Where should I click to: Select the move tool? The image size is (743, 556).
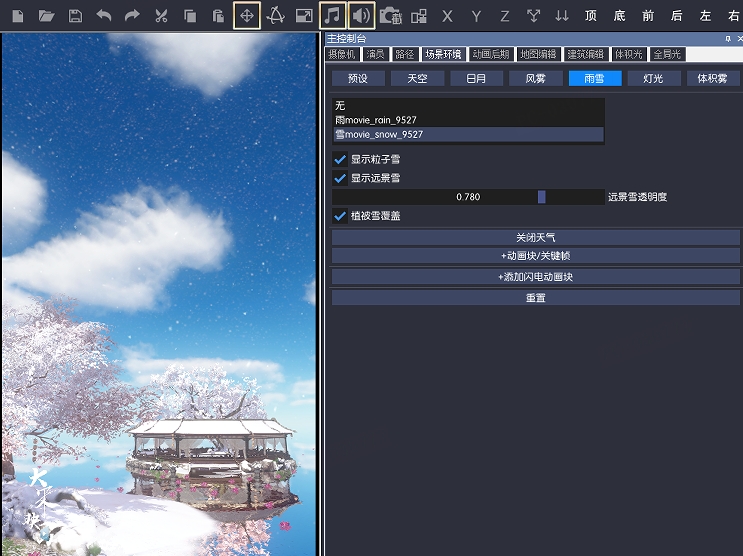point(247,16)
